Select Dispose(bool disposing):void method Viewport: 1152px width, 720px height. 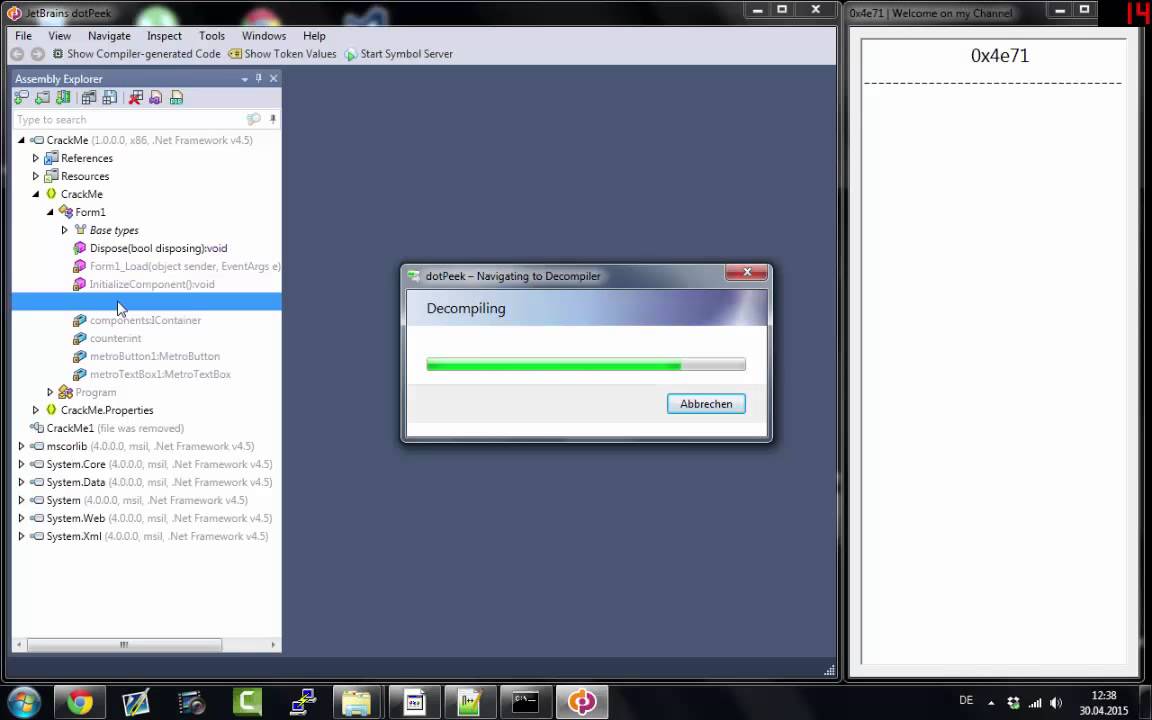click(x=158, y=248)
